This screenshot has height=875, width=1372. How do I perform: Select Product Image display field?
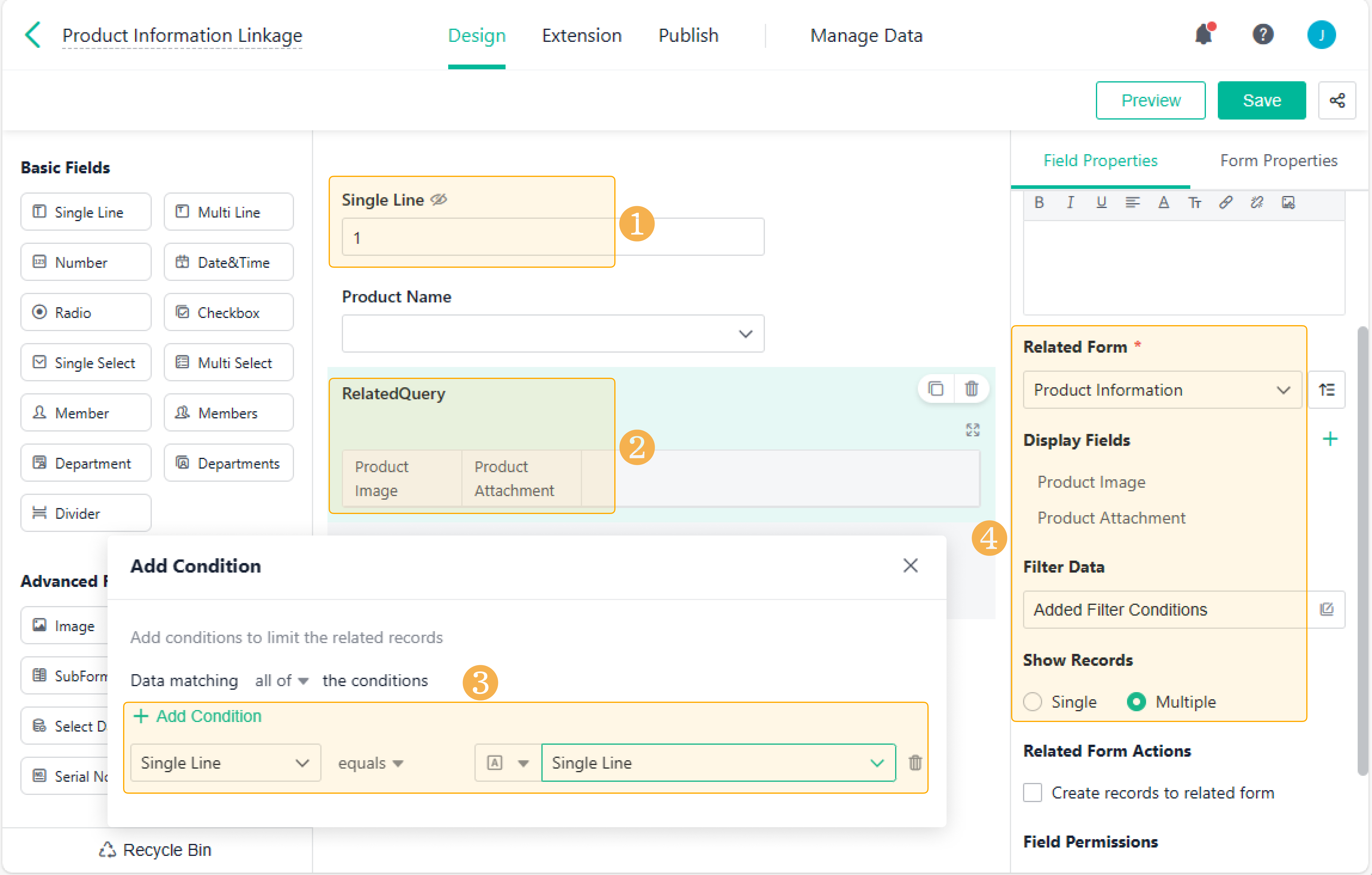click(x=1091, y=482)
